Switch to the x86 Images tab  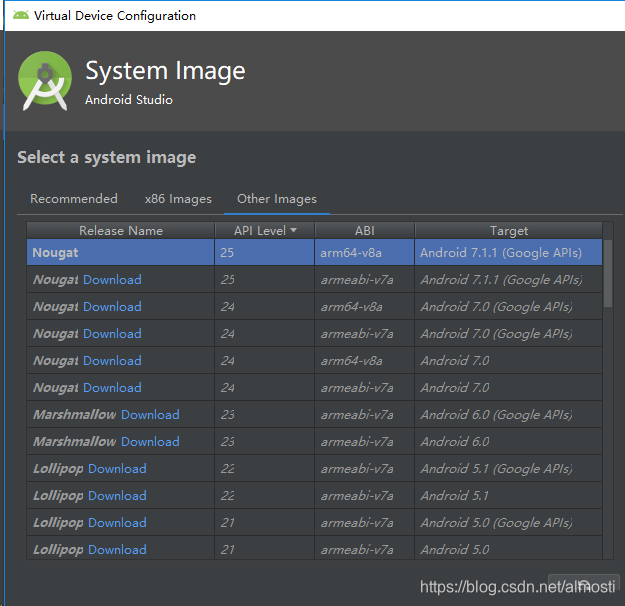[x=178, y=199]
